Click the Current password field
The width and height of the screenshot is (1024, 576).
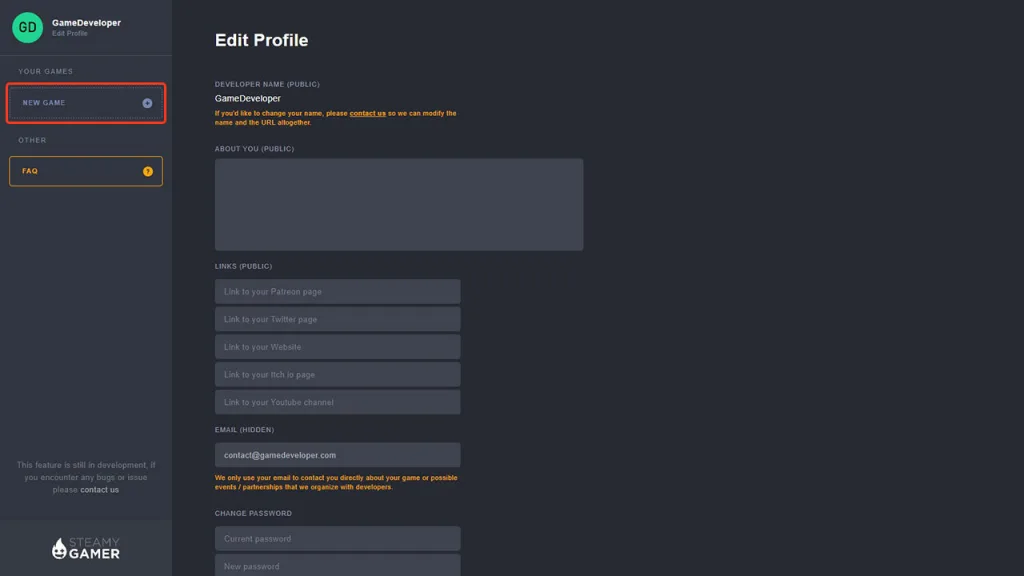click(338, 539)
